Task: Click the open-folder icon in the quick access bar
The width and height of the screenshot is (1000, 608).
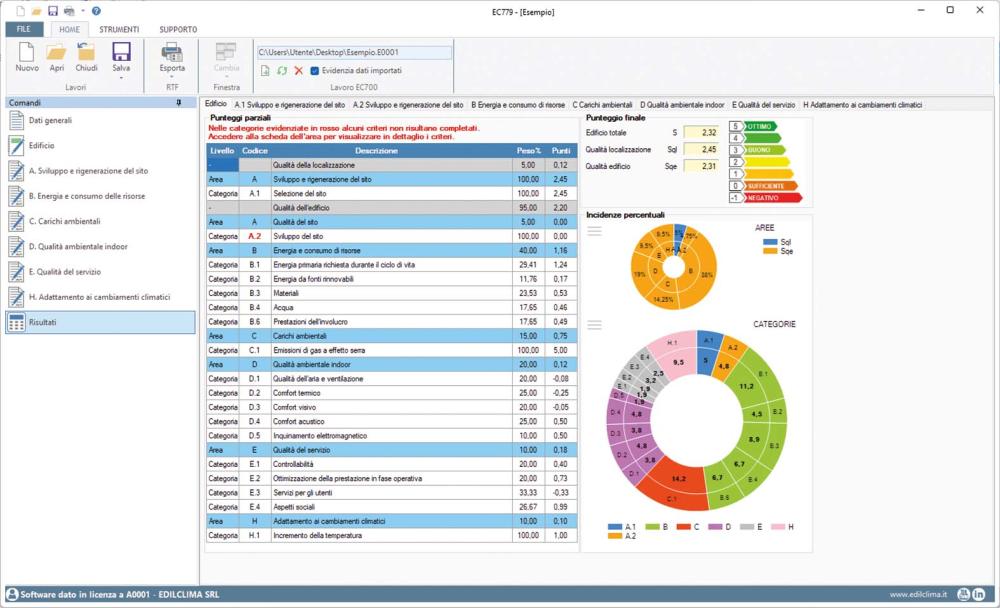Action: (x=37, y=11)
